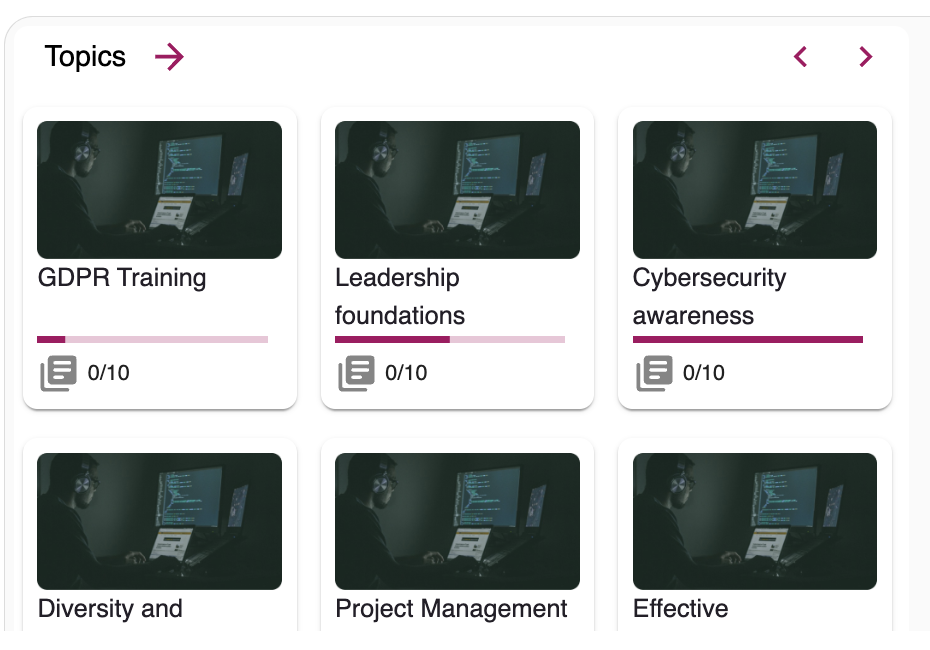Click the lessons icon on GDPR Training card
Image resolution: width=930 pixels, height=650 pixels.
pos(58,373)
